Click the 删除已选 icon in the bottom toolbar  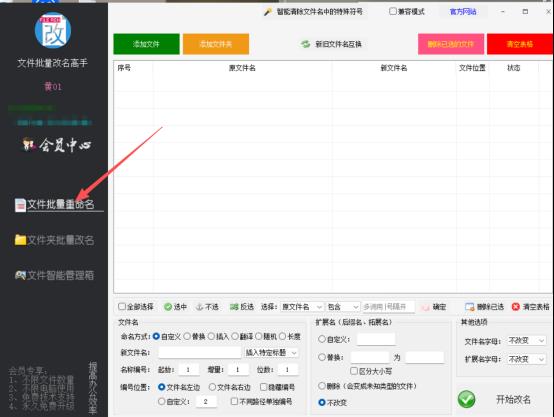(x=470, y=307)
